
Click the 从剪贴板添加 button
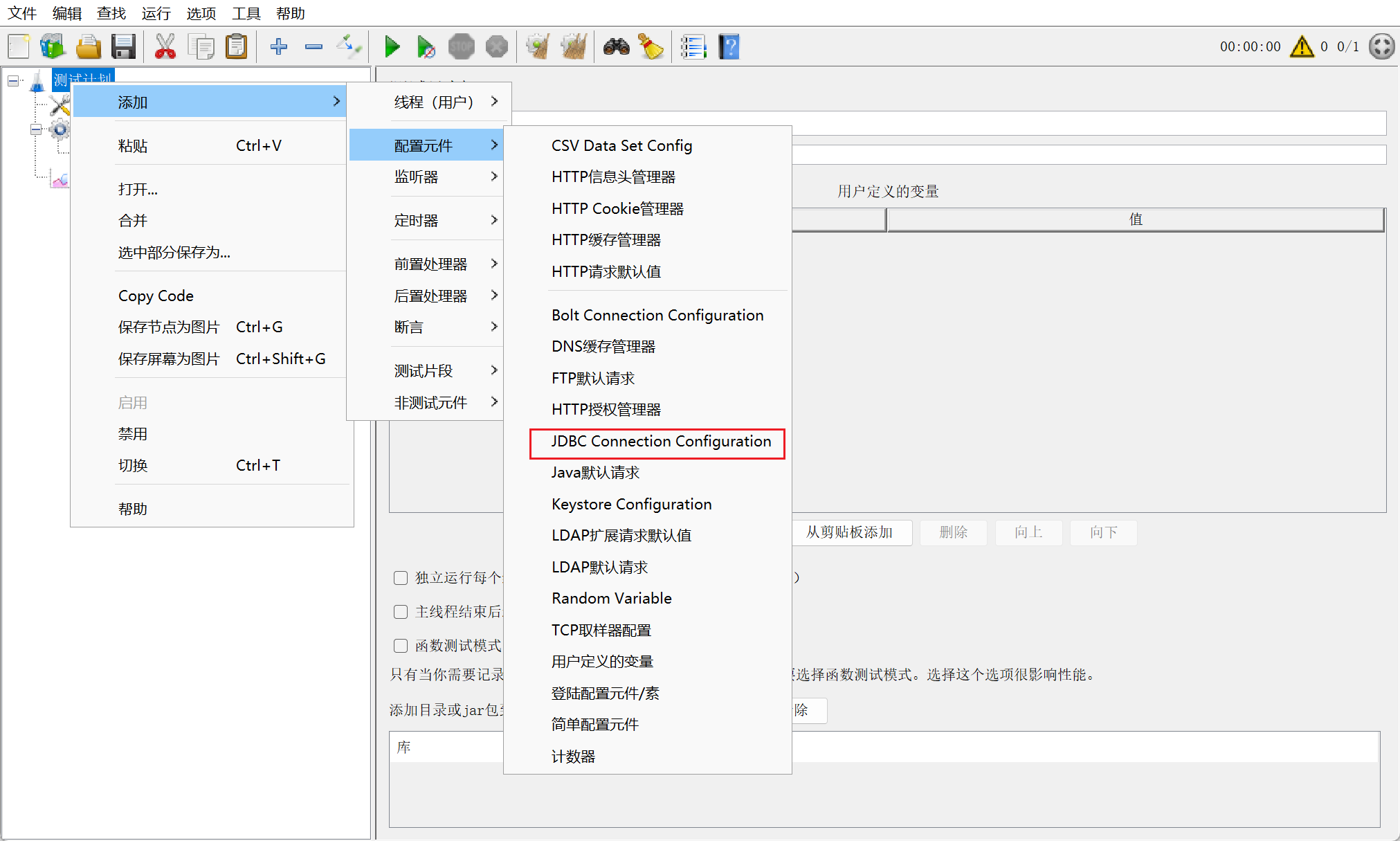849,532
